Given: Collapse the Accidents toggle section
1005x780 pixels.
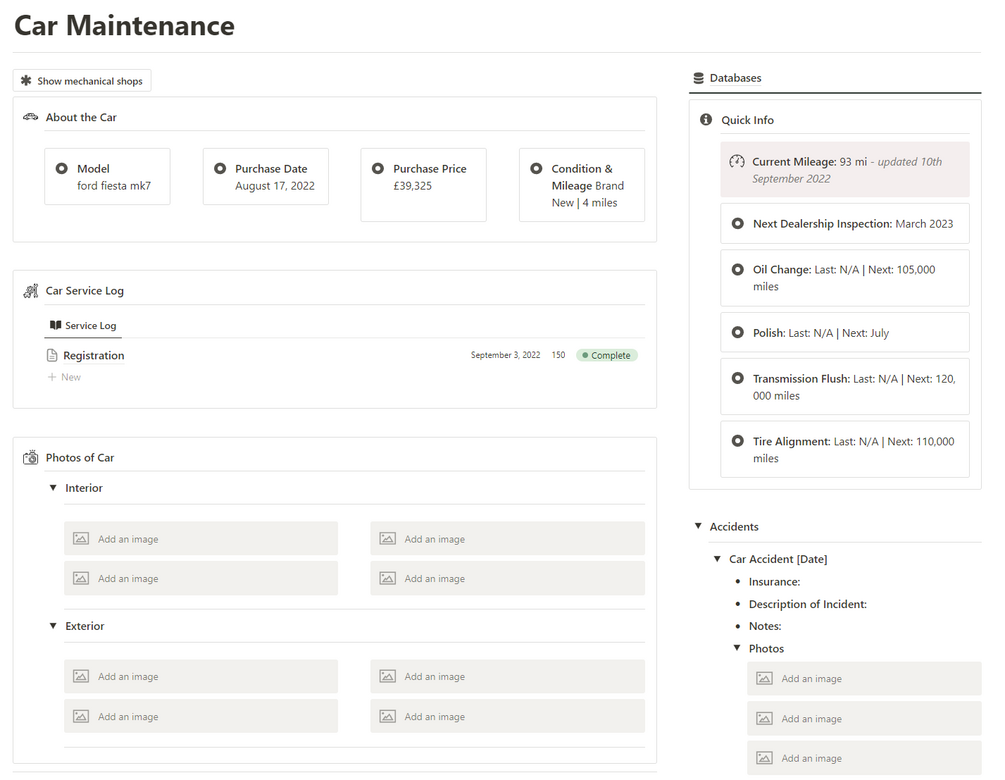Looking at the screenshot, I should point(698,527).
